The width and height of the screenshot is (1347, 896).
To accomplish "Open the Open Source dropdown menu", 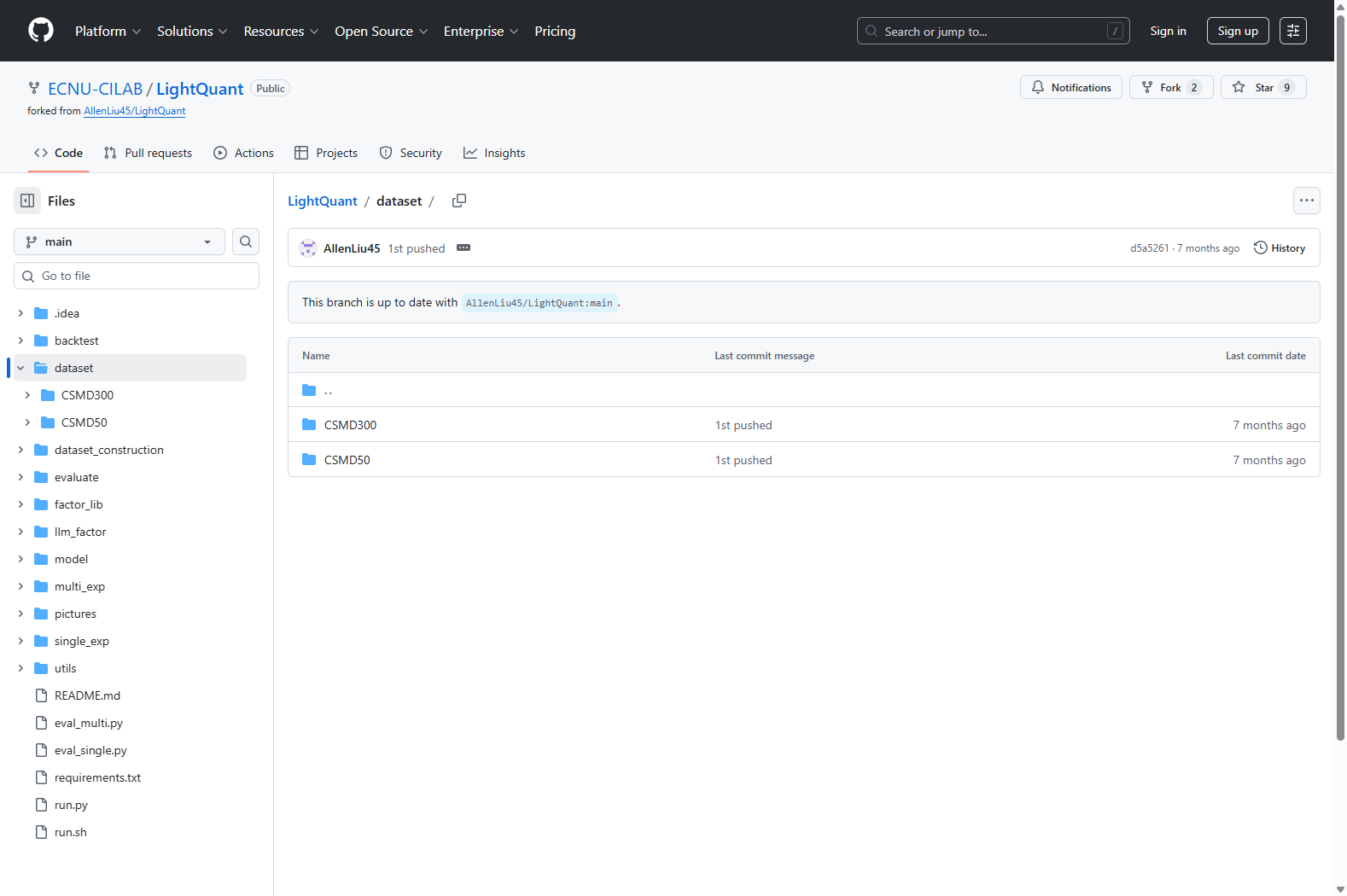I will click(x=382, y=31).
